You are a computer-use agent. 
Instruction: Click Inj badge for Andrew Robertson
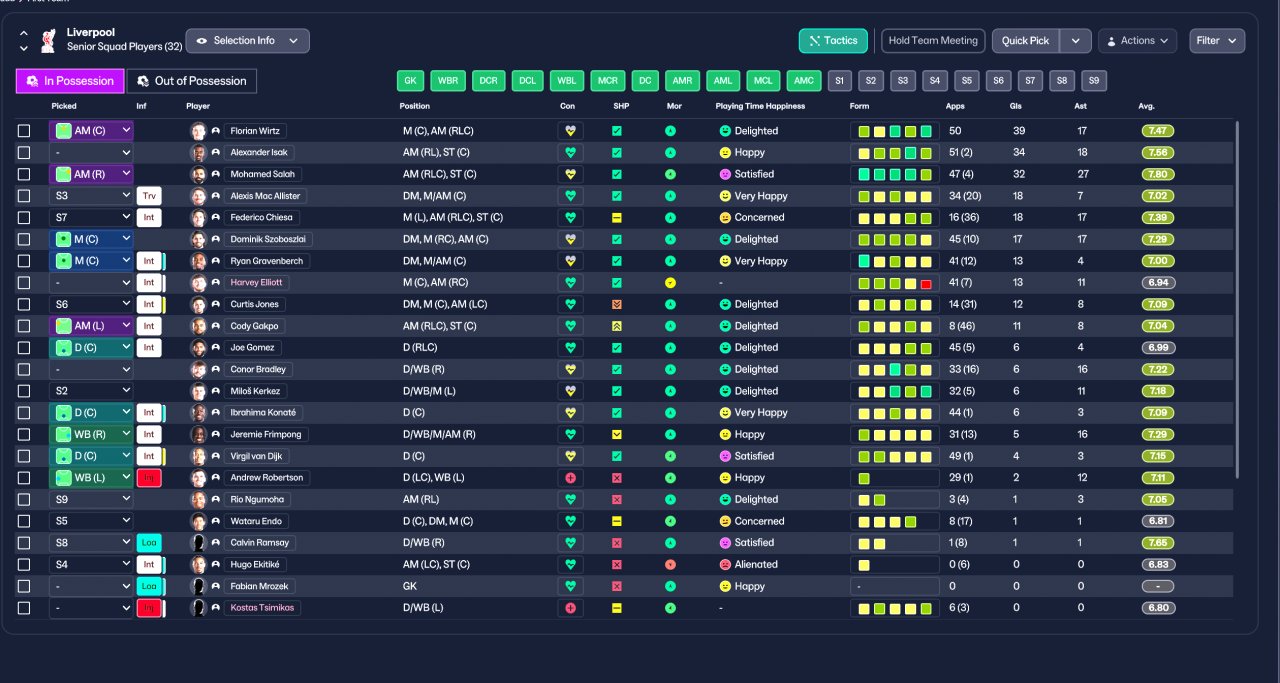[x=149, y=478]
